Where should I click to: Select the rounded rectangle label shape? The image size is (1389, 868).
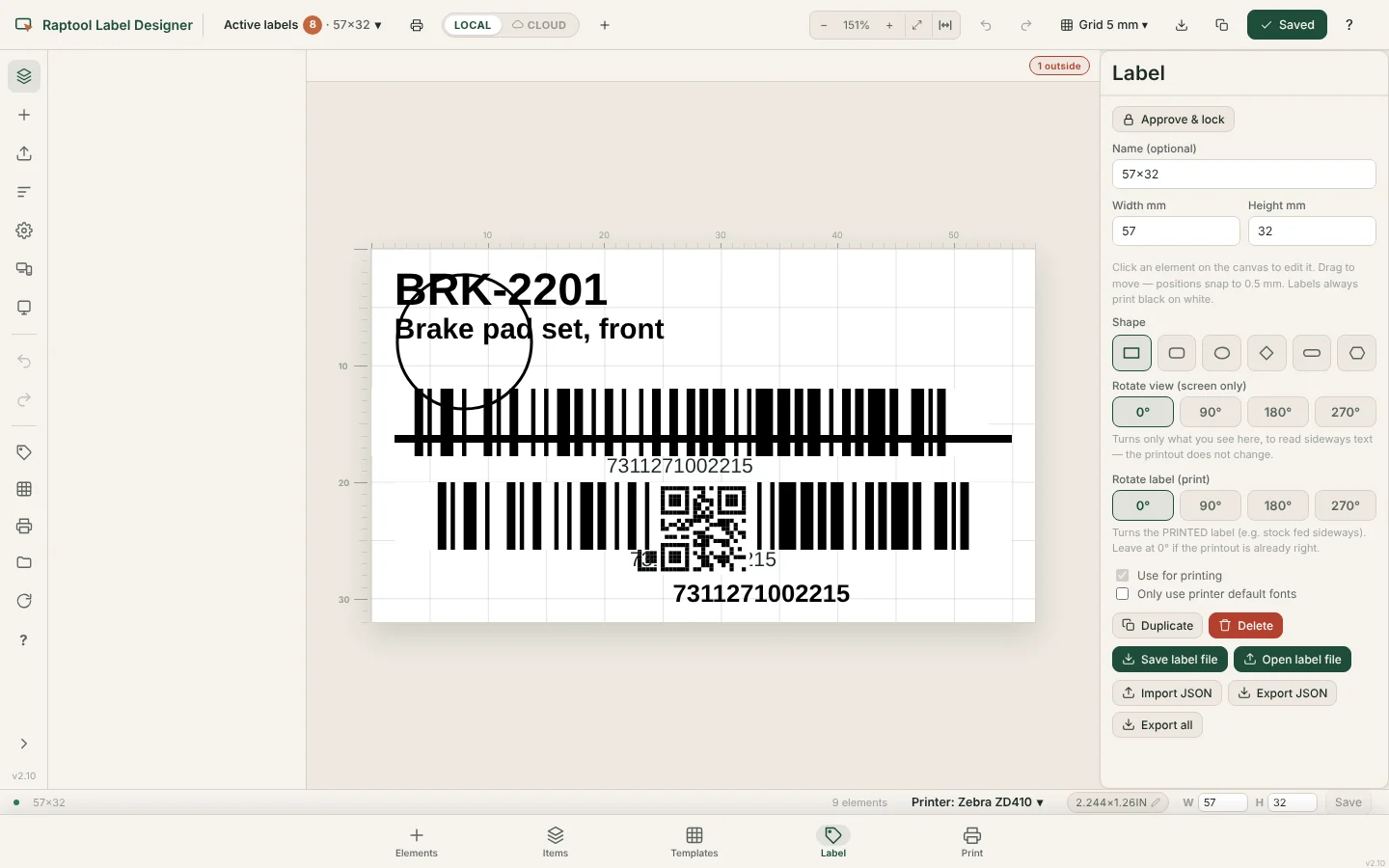[x=1177, y=353]
